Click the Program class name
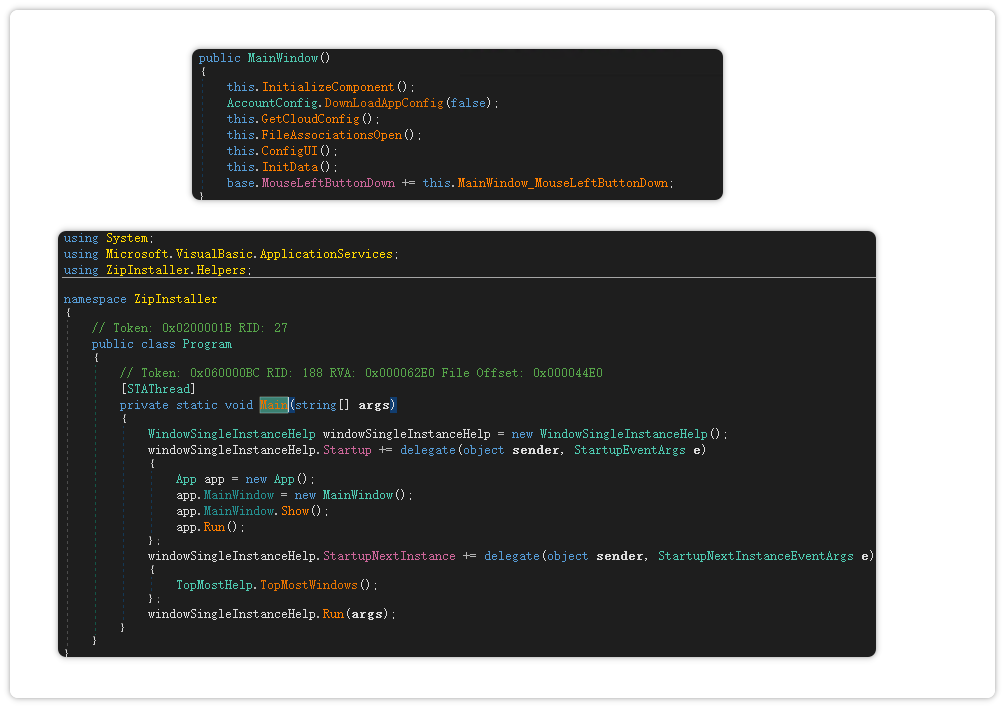The width and height of the screenshot is (1005, 708). tap(206, 344)
